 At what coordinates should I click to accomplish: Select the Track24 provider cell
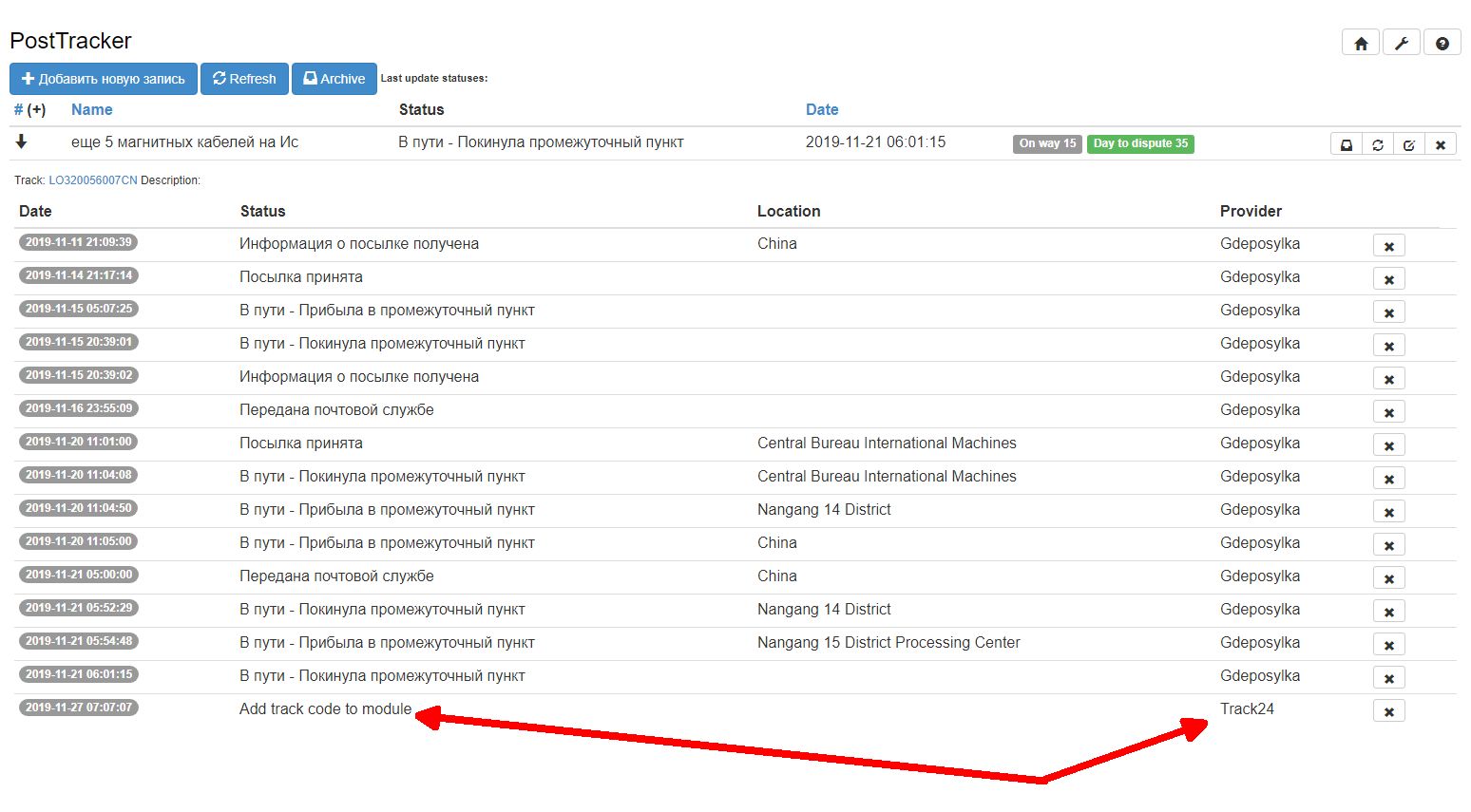pos(1247,708)
